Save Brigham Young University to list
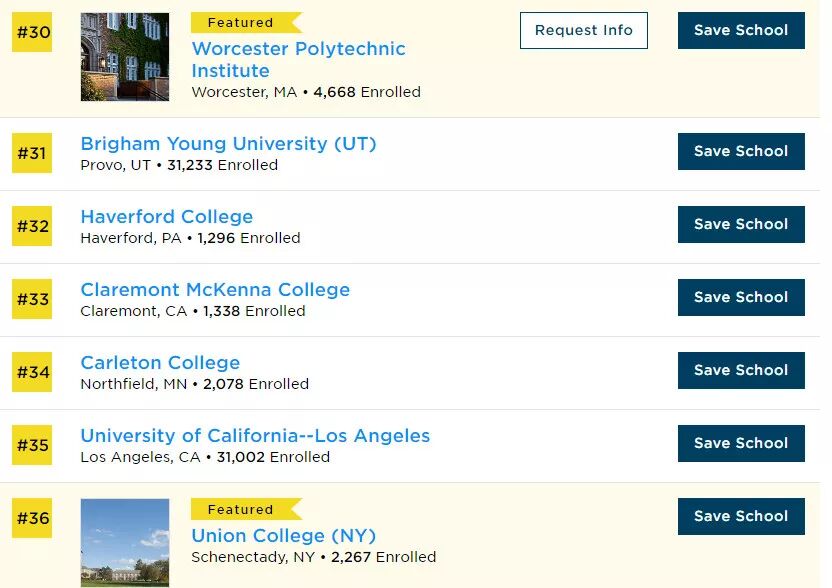This screenshot has height=588, width=832. pos(741,151)
